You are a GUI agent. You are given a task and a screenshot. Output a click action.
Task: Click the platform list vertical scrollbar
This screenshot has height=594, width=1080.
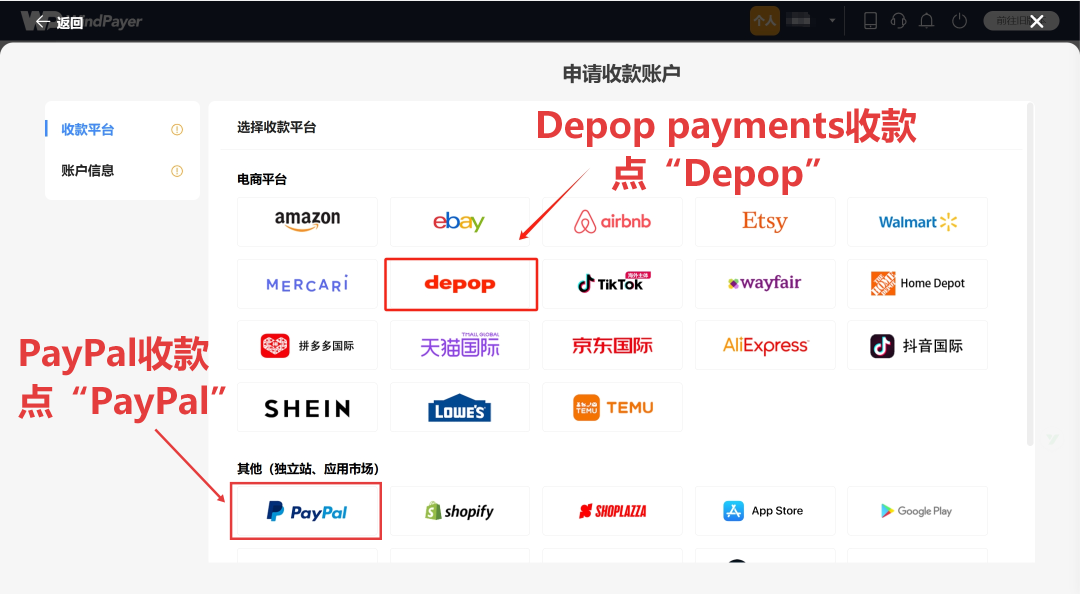(1030, 274)
